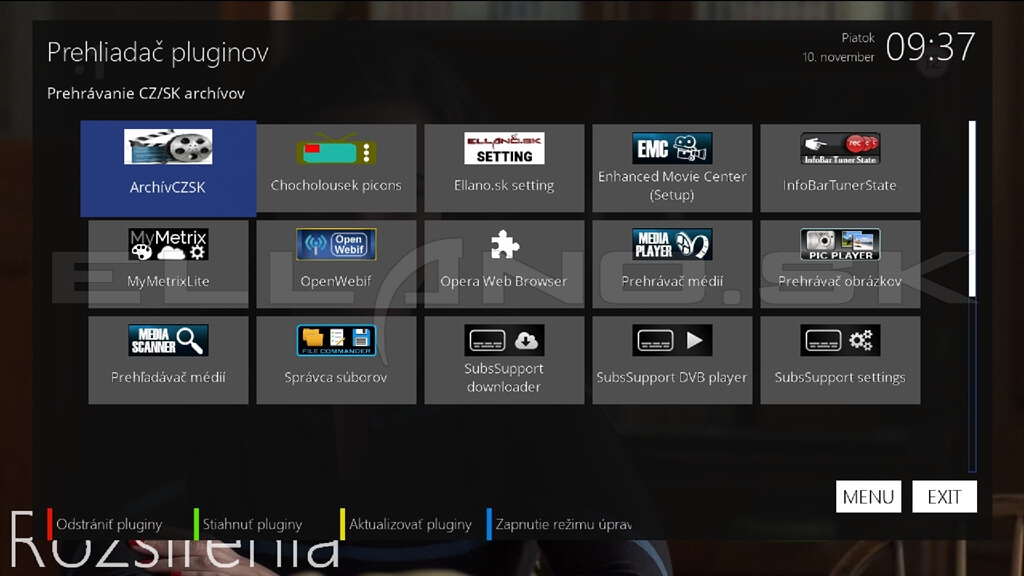Viewport: 1024px width, 576px height.
Task: Click the MENU button
Action: (868, 497)
